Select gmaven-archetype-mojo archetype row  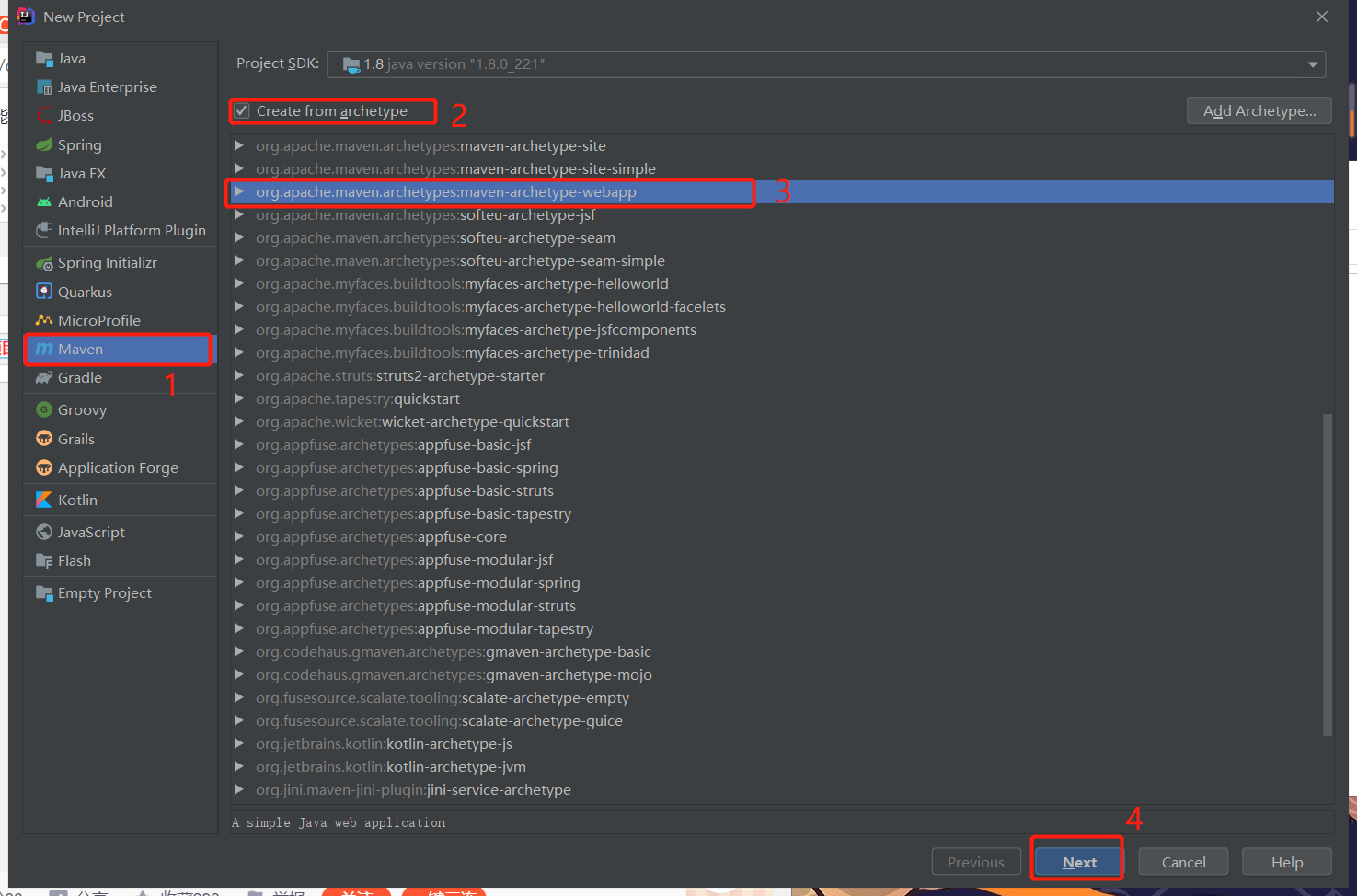(782, 674)
